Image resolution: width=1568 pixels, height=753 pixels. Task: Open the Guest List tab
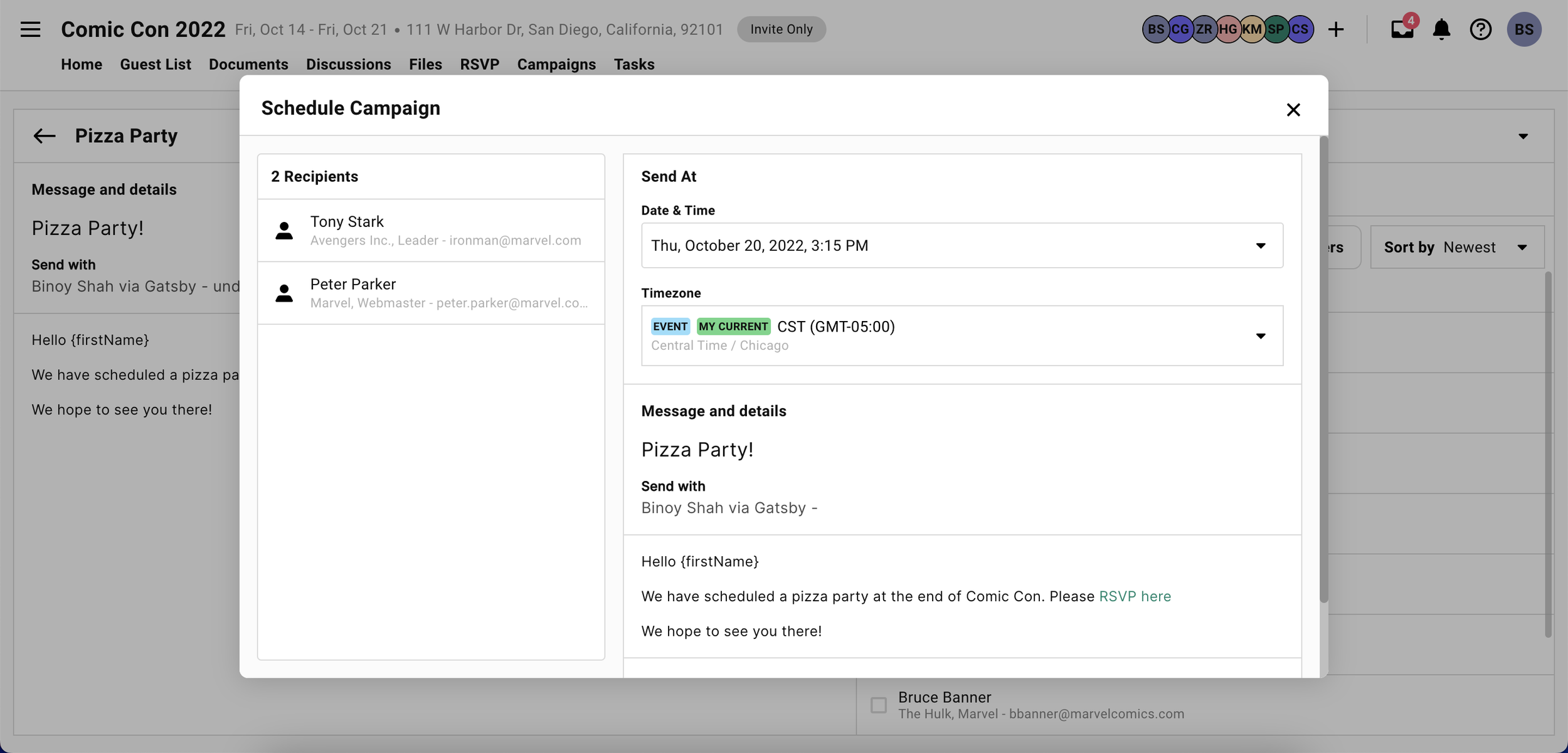pos(155,65)
